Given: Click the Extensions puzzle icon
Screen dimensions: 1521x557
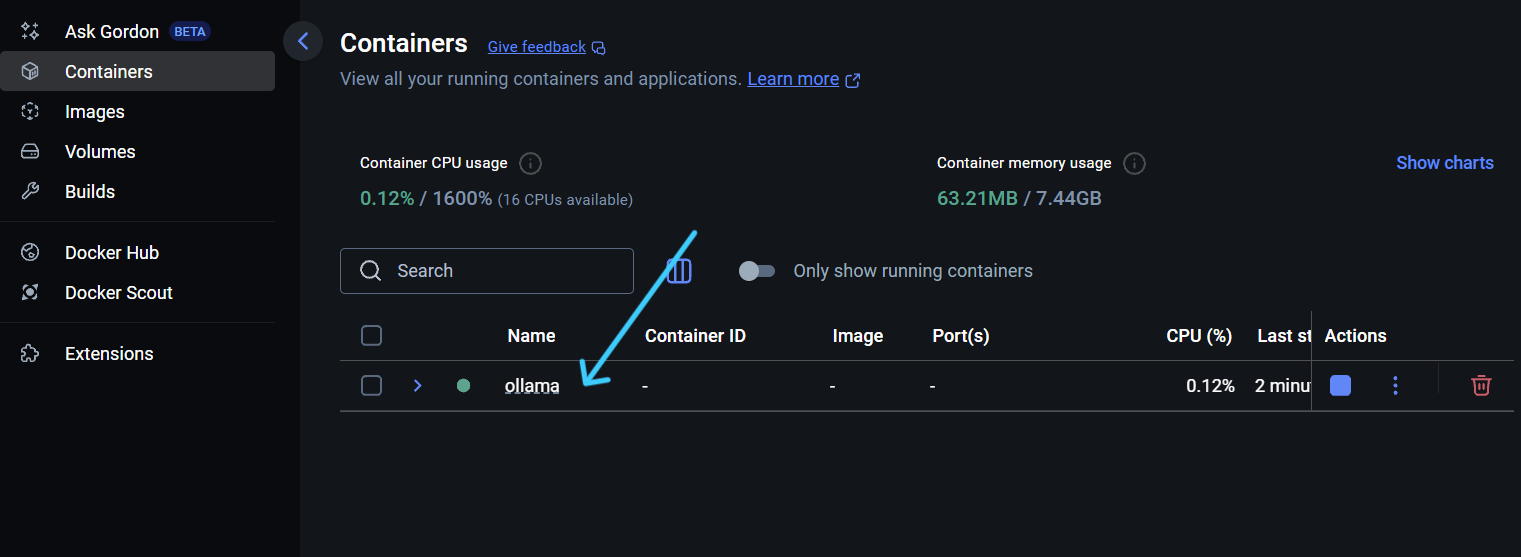Looking at the screenshot, I should 30,354.
